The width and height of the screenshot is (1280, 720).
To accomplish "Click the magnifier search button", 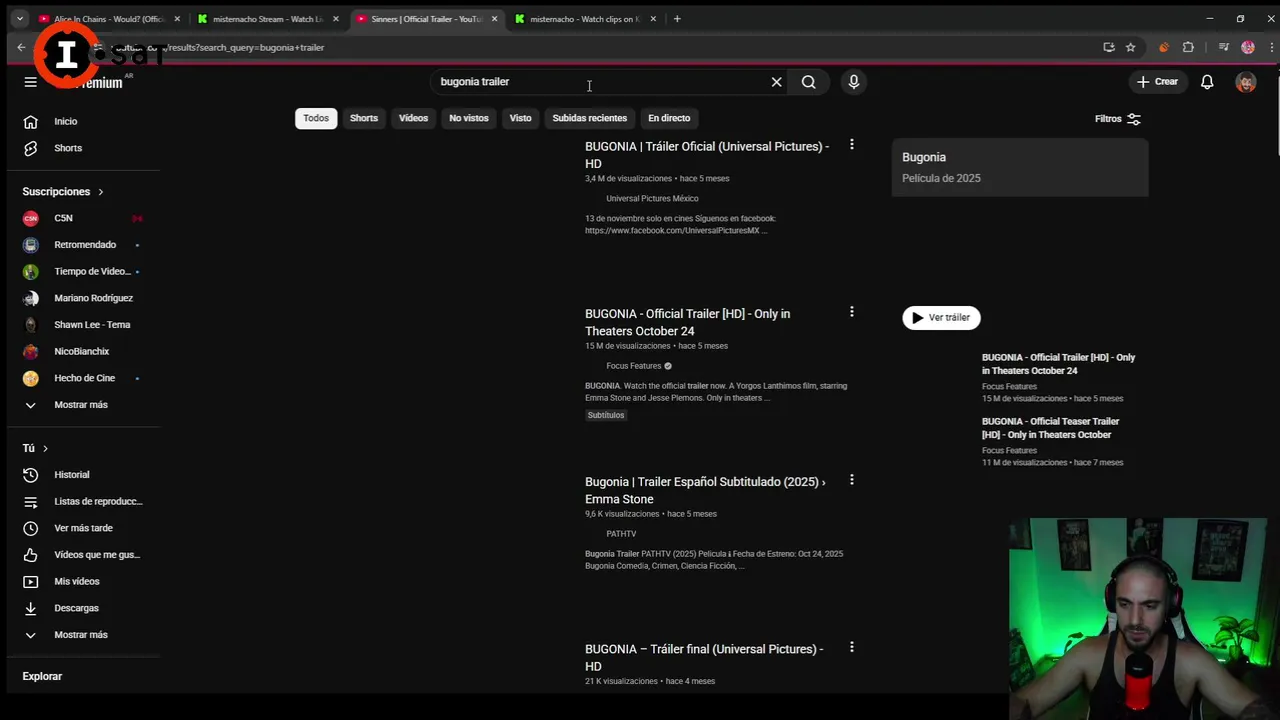I will (808, 82).
